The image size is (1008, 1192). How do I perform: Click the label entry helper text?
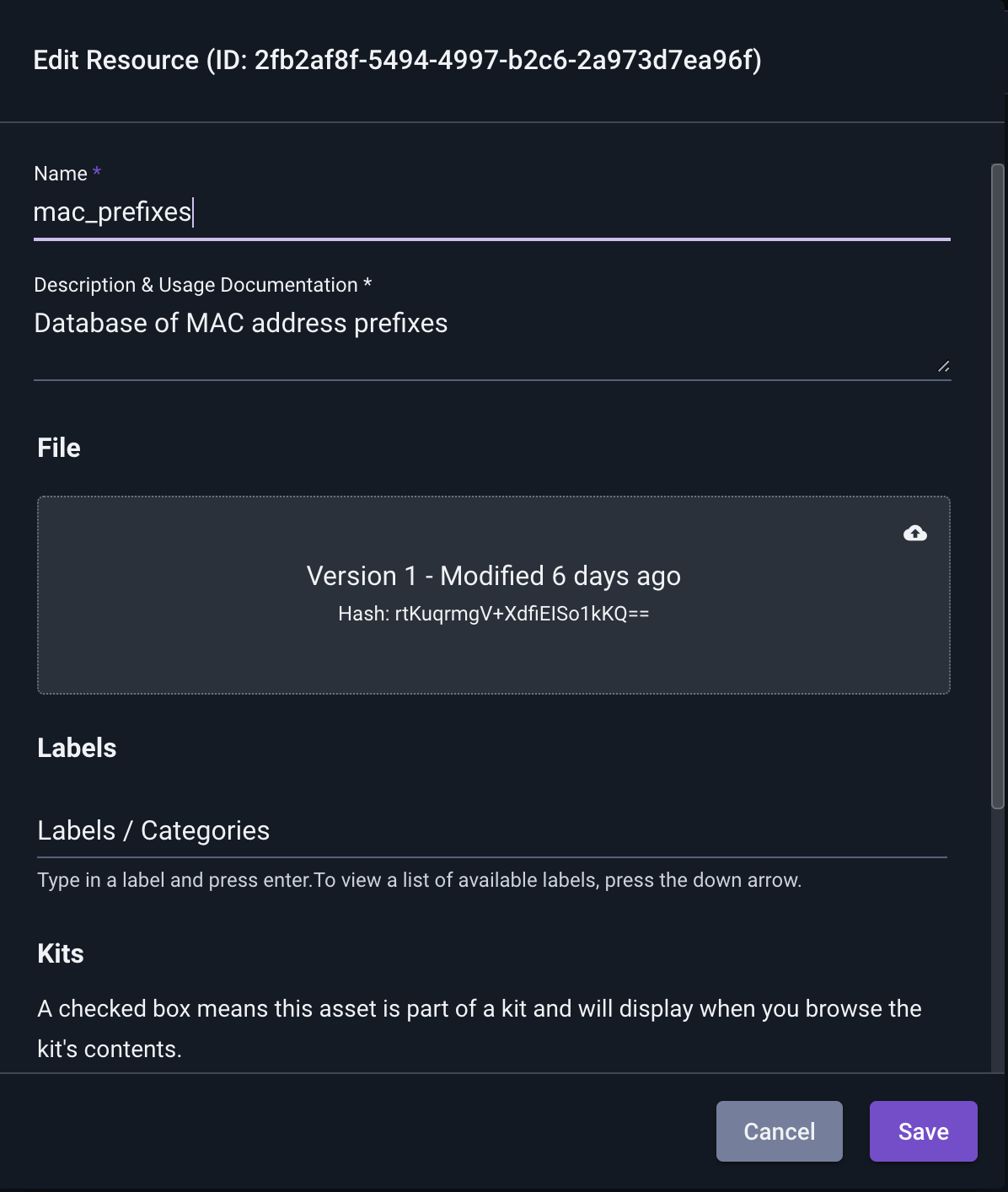tap(420, 880)
